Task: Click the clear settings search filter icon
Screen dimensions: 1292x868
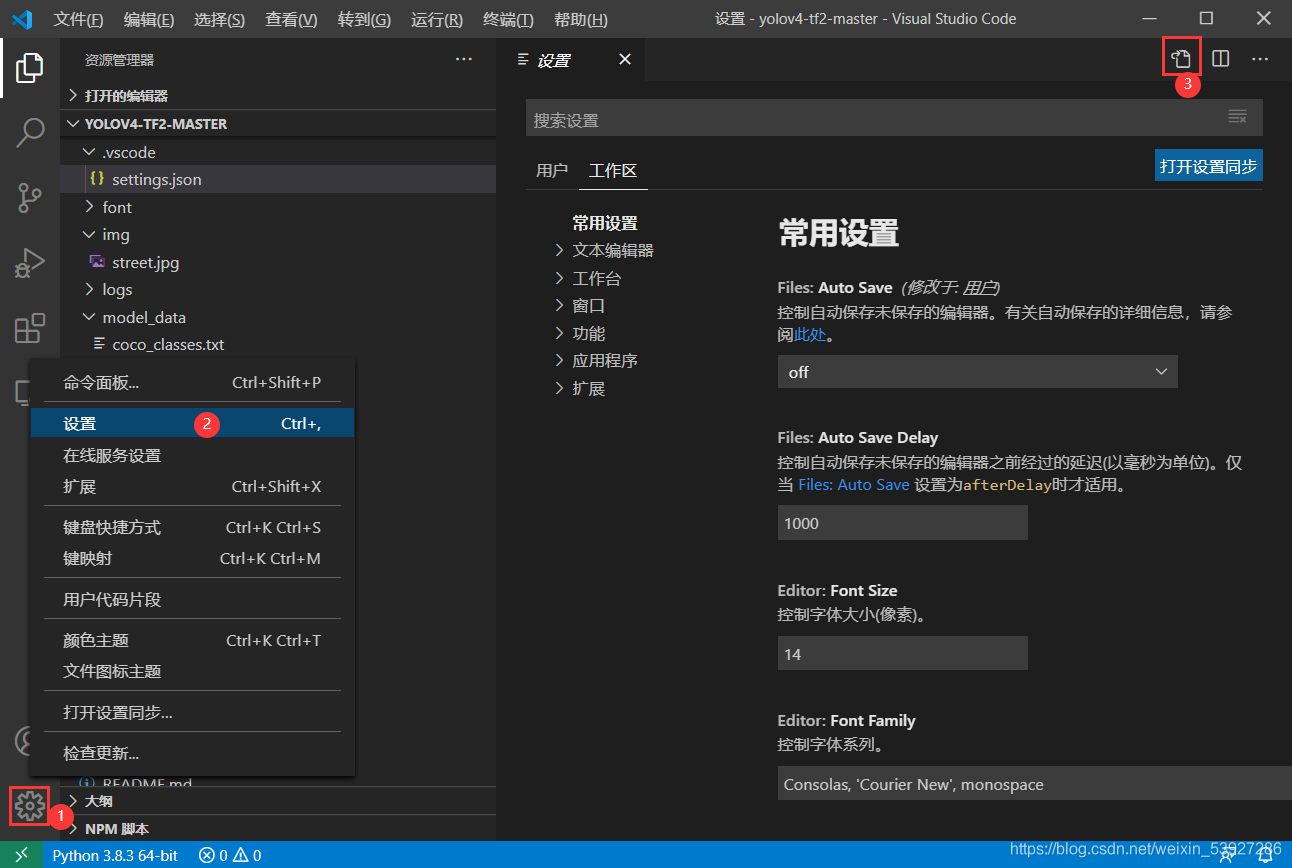Action: (x=1237, y=117)
